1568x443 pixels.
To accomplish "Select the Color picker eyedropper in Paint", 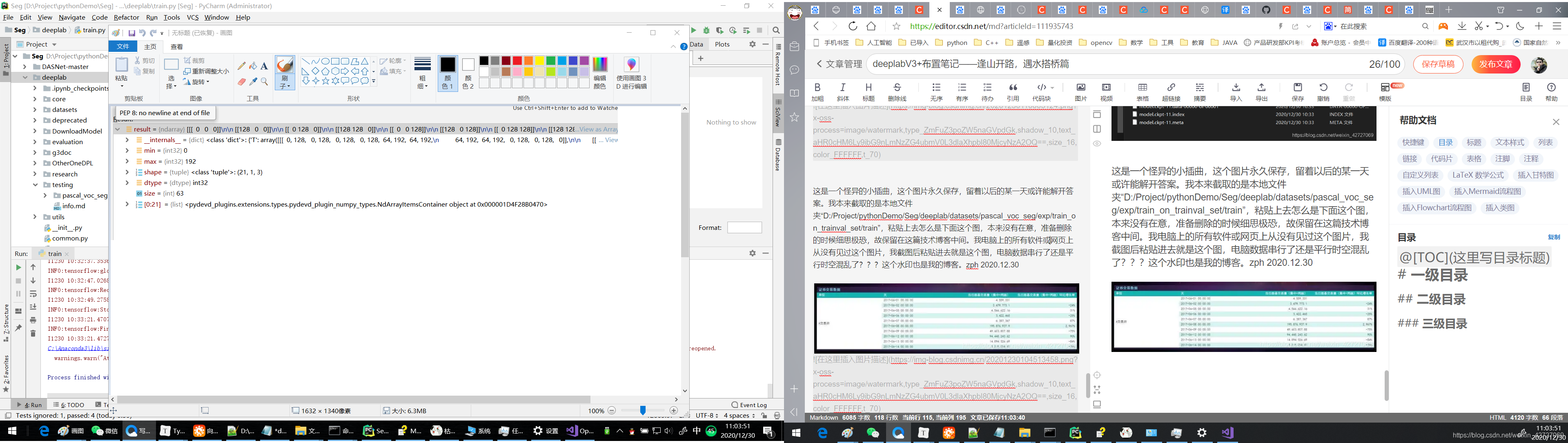I will coord(253,81).
